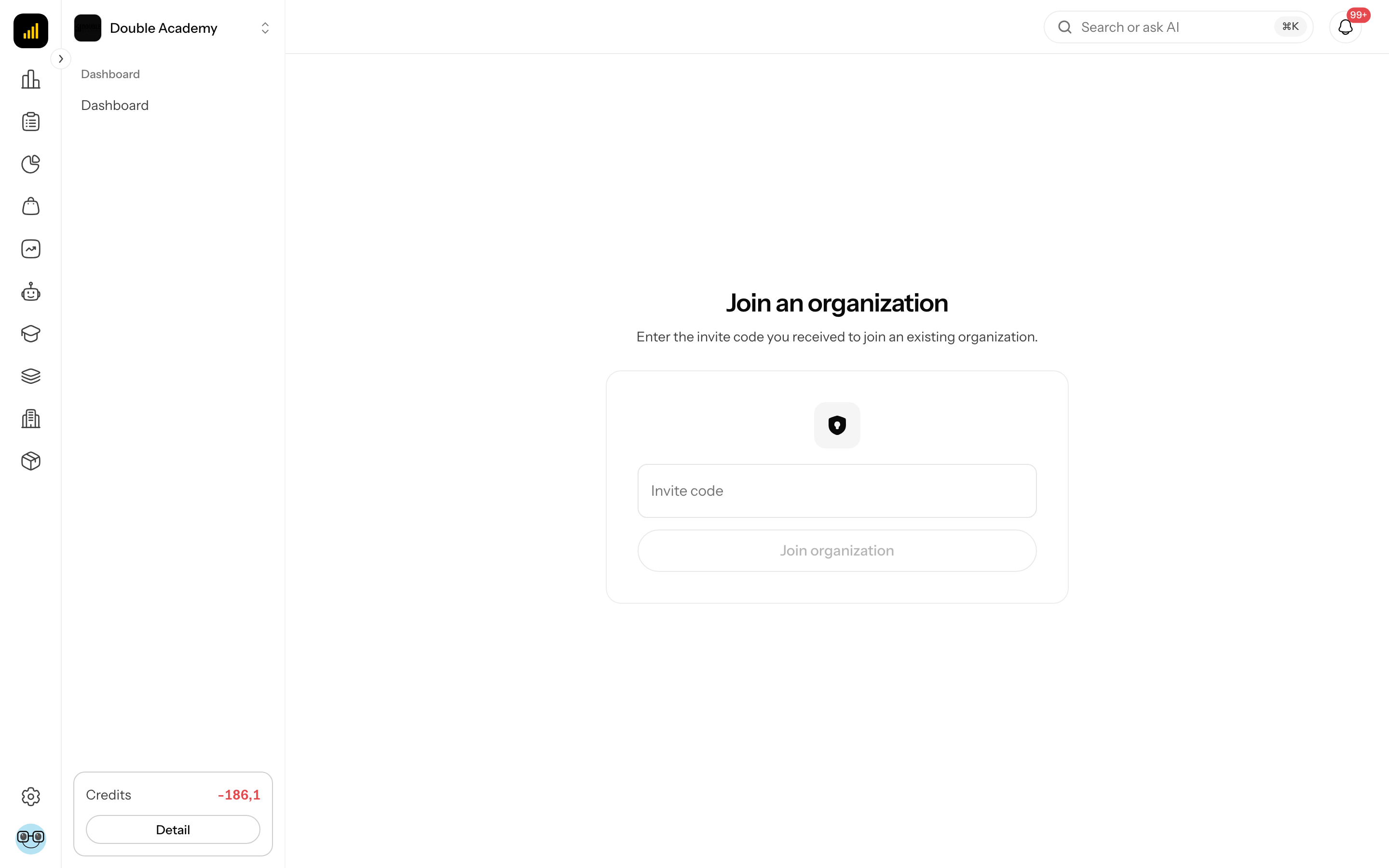Click the magnifier search icon
Viewport: 1389px width, 868px height.
[x=1065, y=27]
